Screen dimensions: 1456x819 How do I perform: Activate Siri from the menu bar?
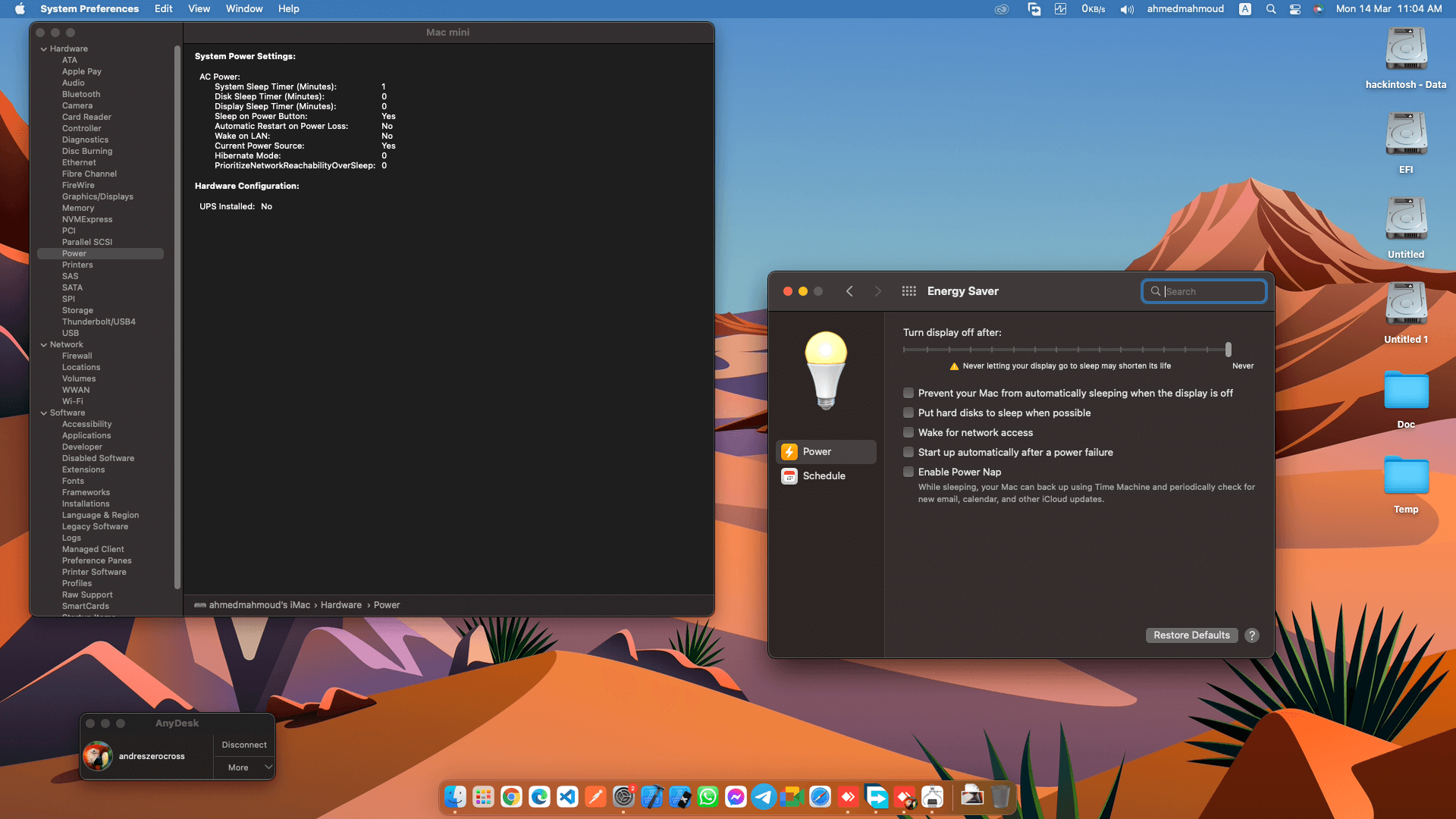1319,9
